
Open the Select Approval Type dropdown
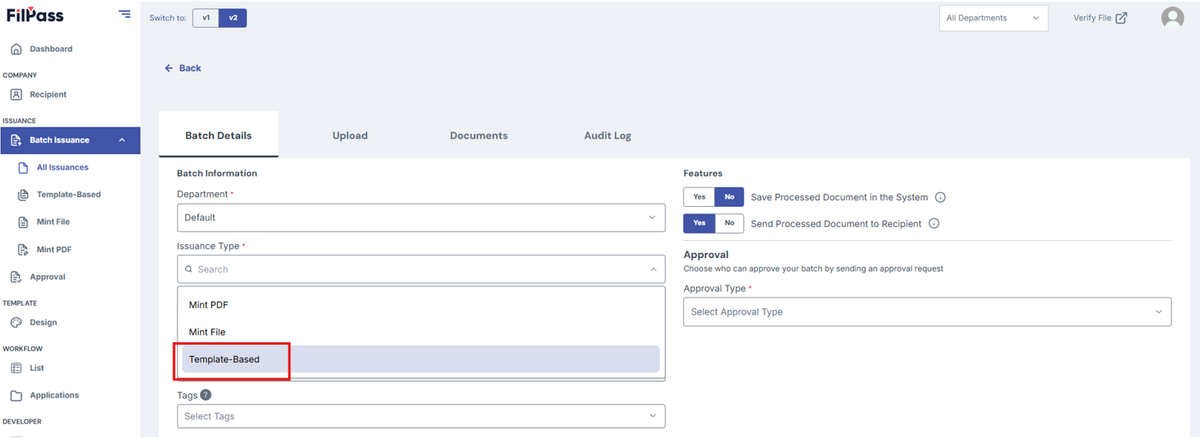click(927, 312)
